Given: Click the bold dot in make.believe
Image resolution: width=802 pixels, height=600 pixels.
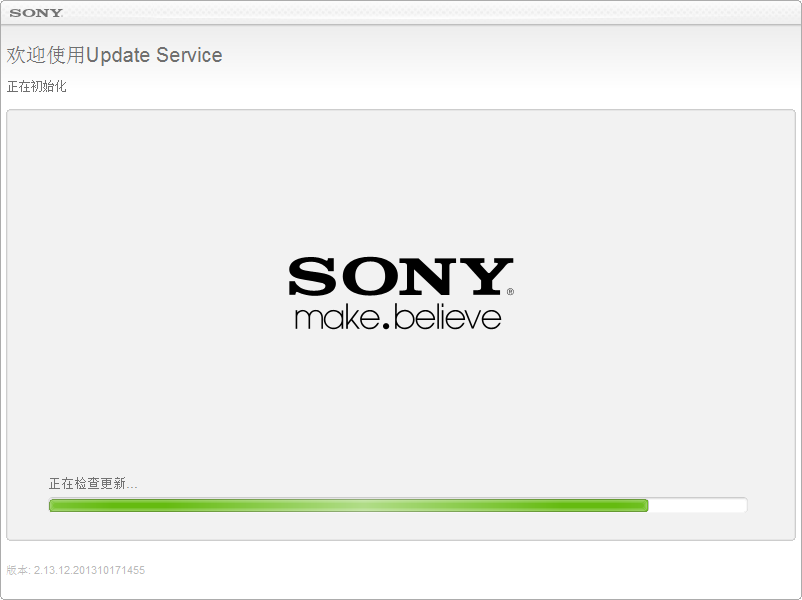Looking at the screenshot, I should pyautogui.click(x=386, y=325).
